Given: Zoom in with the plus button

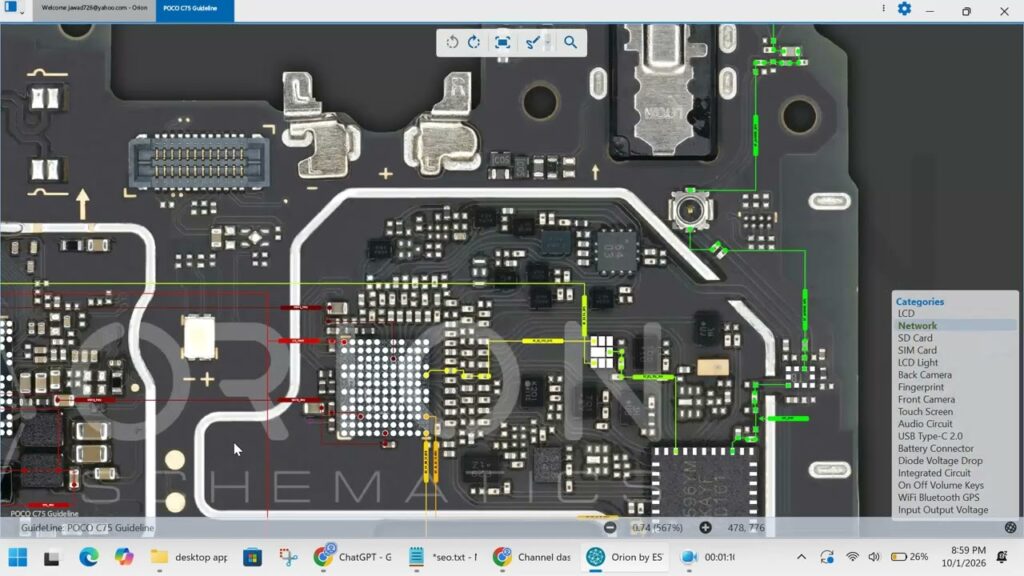Looking at the screenshot, I should (x=705, y=528).
